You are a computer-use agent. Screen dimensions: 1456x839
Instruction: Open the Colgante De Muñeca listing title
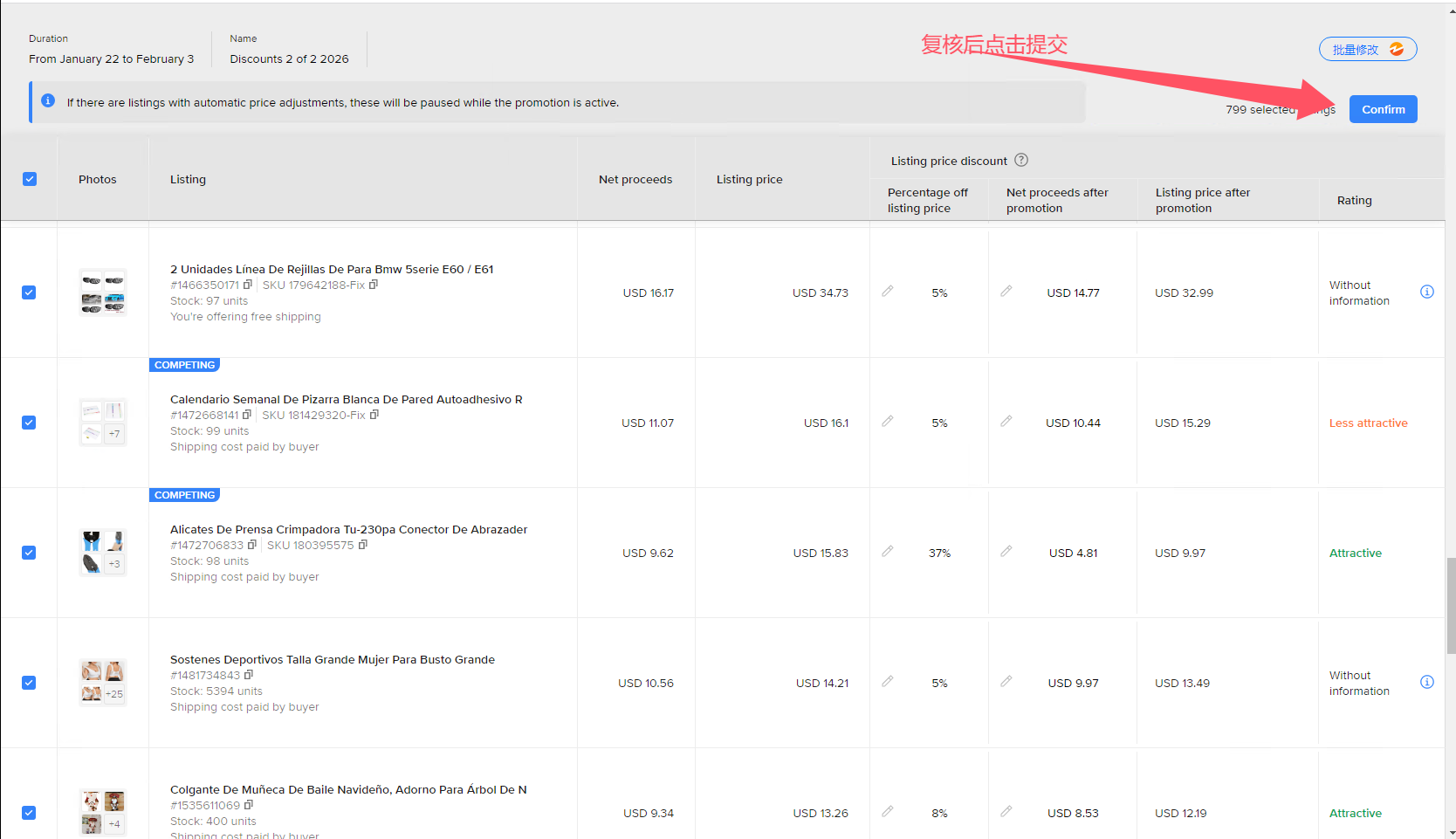pyautogui.click(x=348, y=789)
